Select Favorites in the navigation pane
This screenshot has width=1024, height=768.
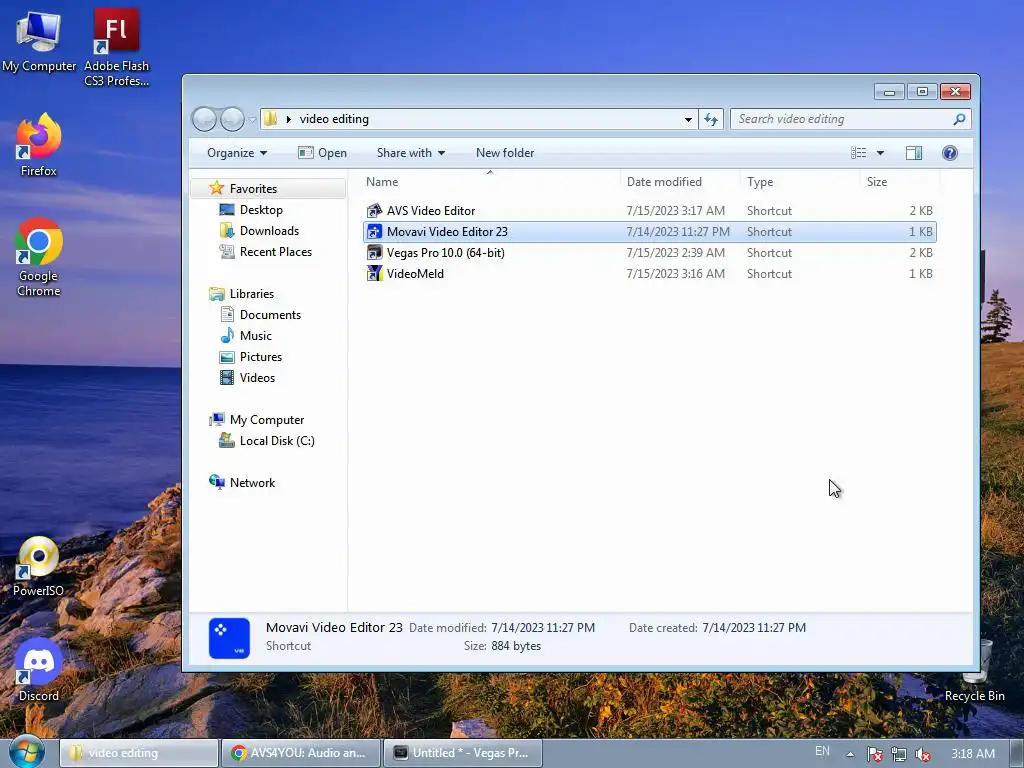253,189
